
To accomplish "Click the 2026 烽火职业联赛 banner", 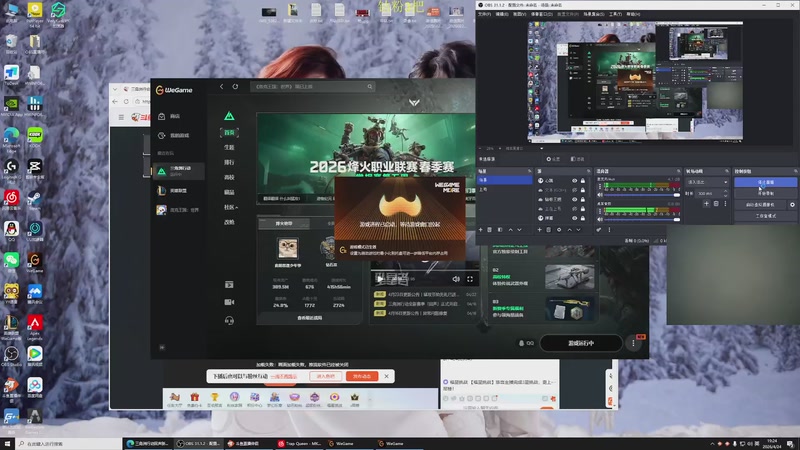I will point(366,158).
